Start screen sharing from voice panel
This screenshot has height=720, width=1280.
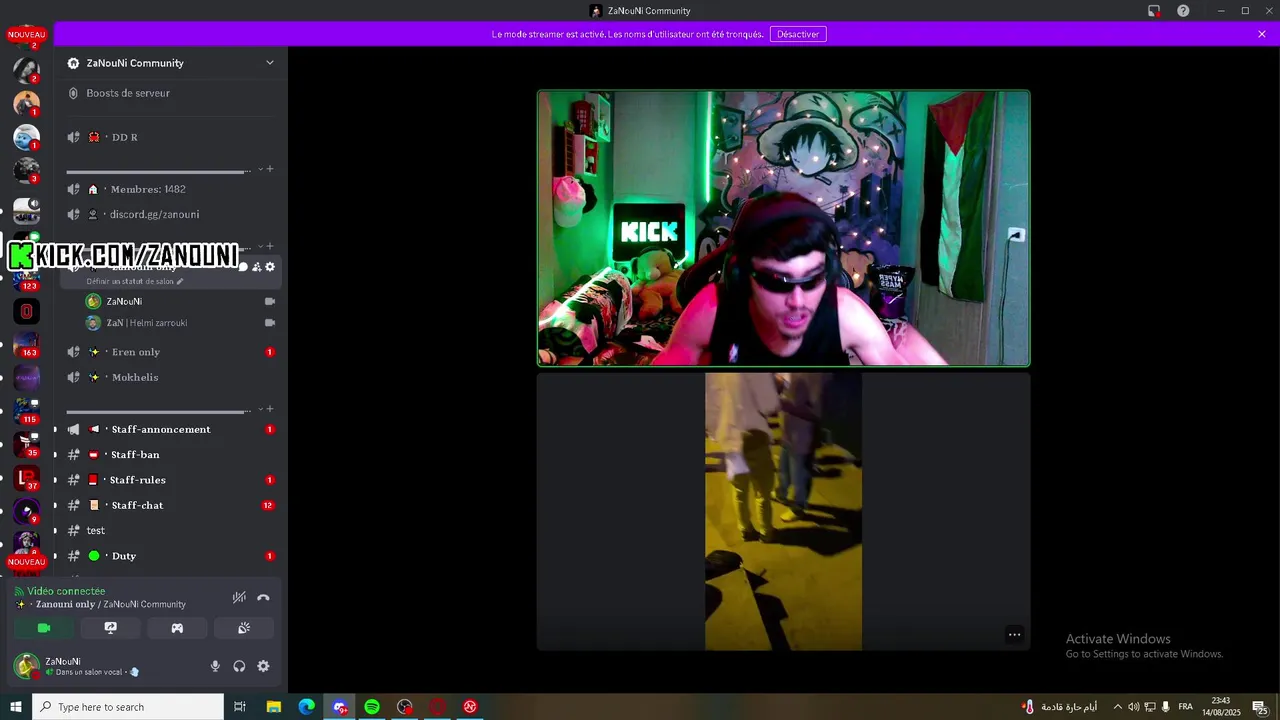[110, 628]
